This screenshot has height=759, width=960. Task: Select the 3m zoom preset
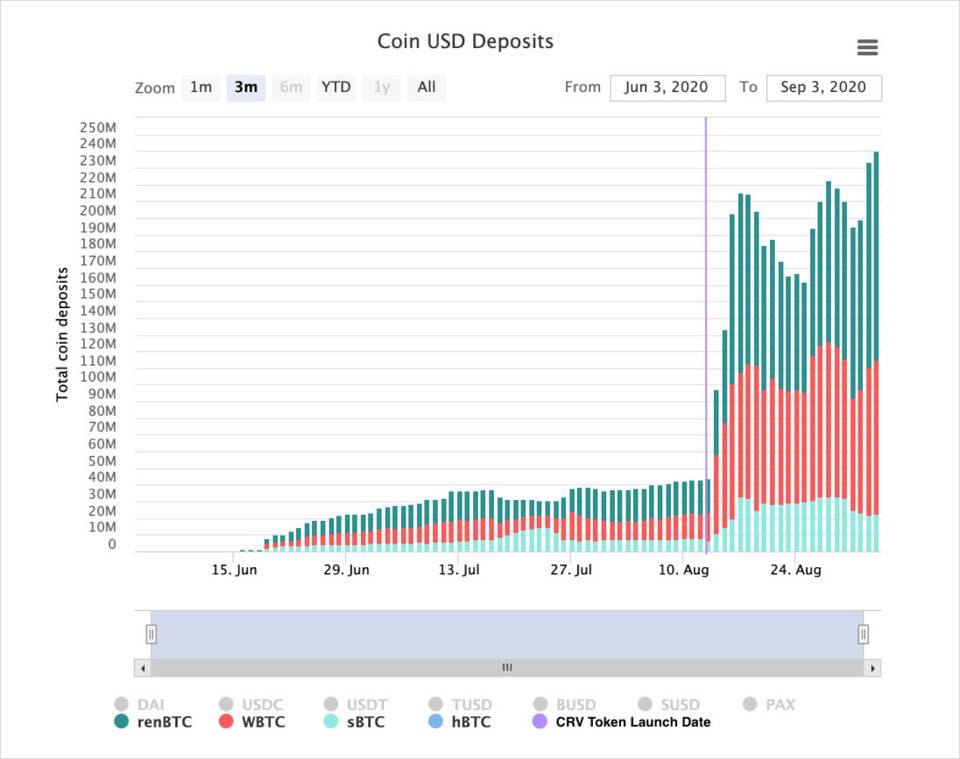(245, 87)
